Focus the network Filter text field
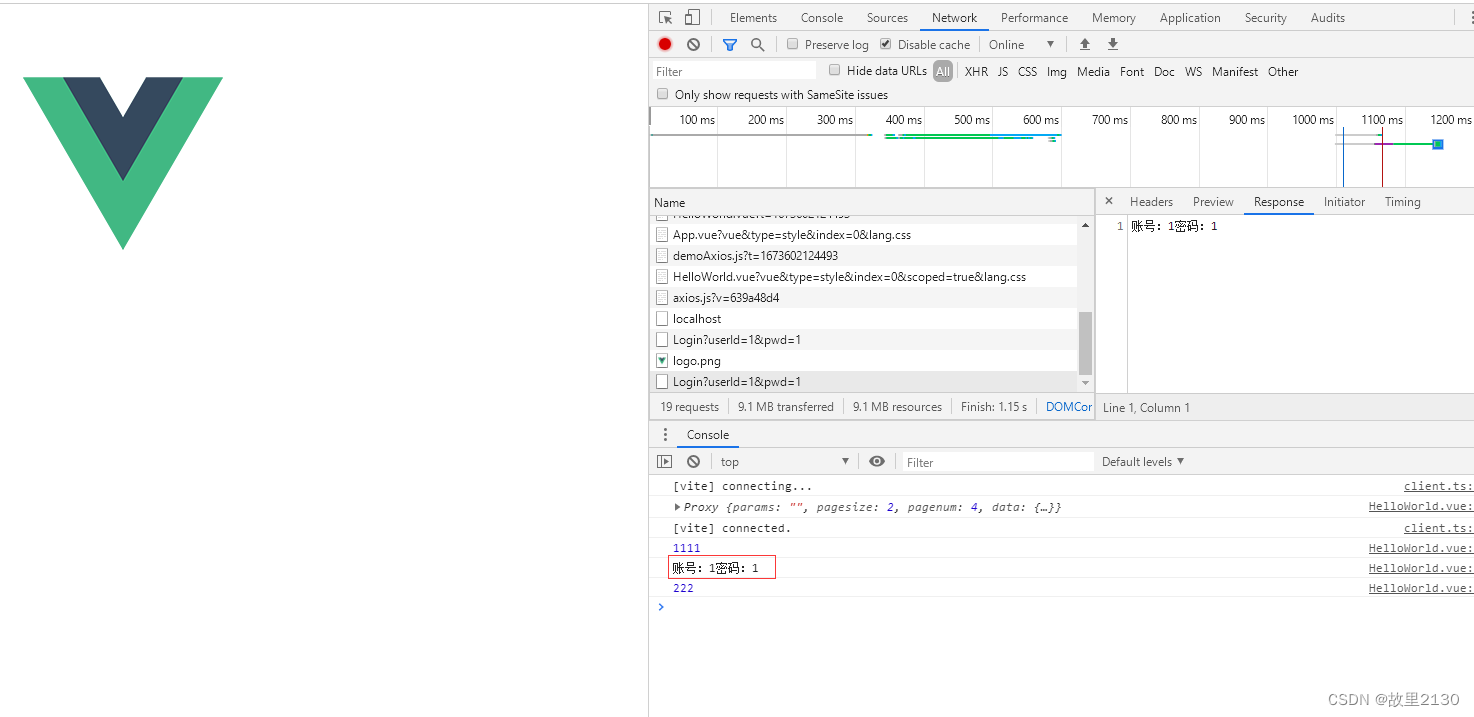Screen dimensions: 1474x717 click(735, 71)
